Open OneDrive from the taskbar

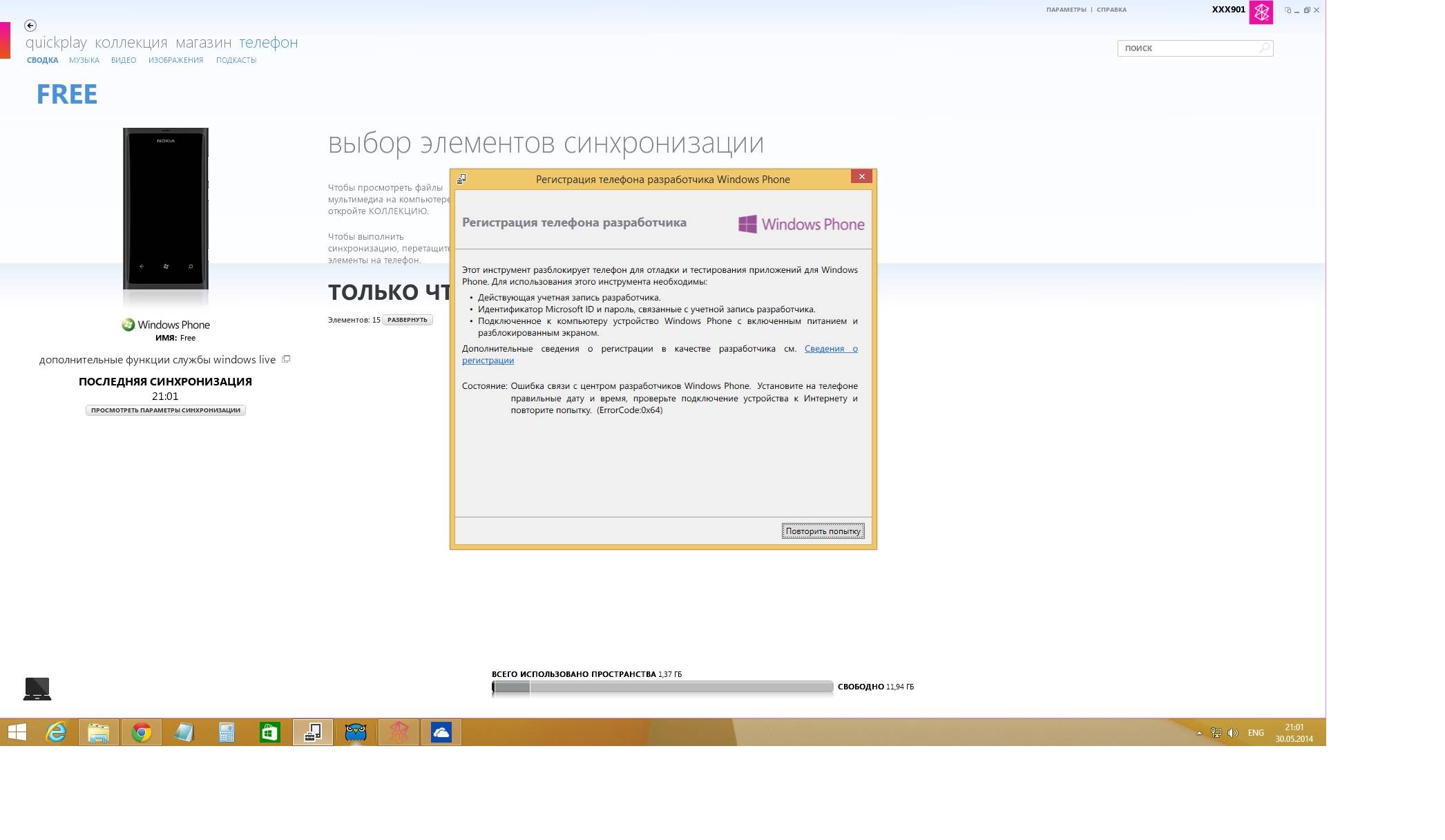click(x=441, y=732)
